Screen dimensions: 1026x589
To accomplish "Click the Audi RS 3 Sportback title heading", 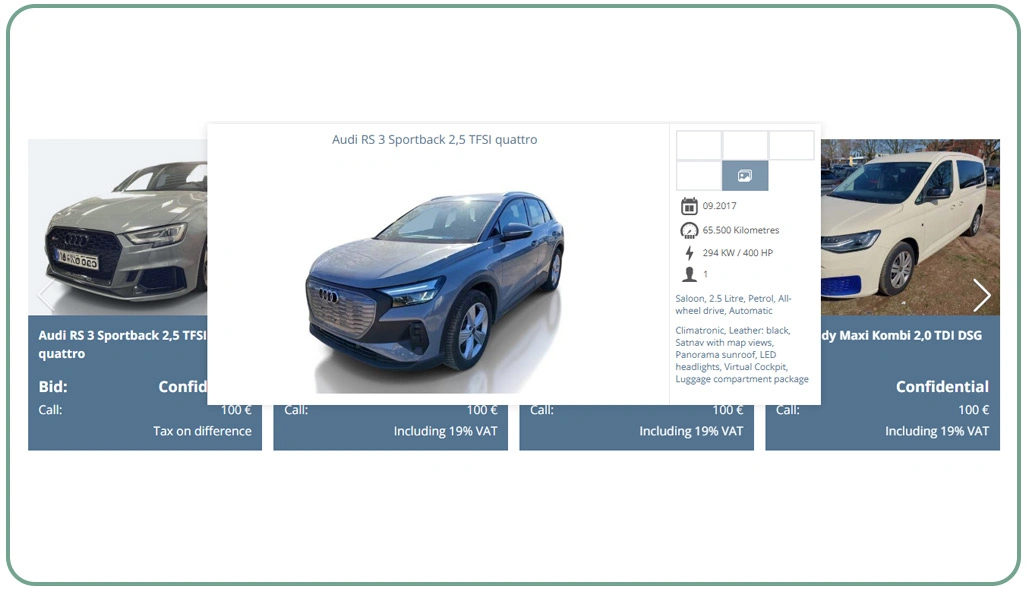I will pos(434,140).
